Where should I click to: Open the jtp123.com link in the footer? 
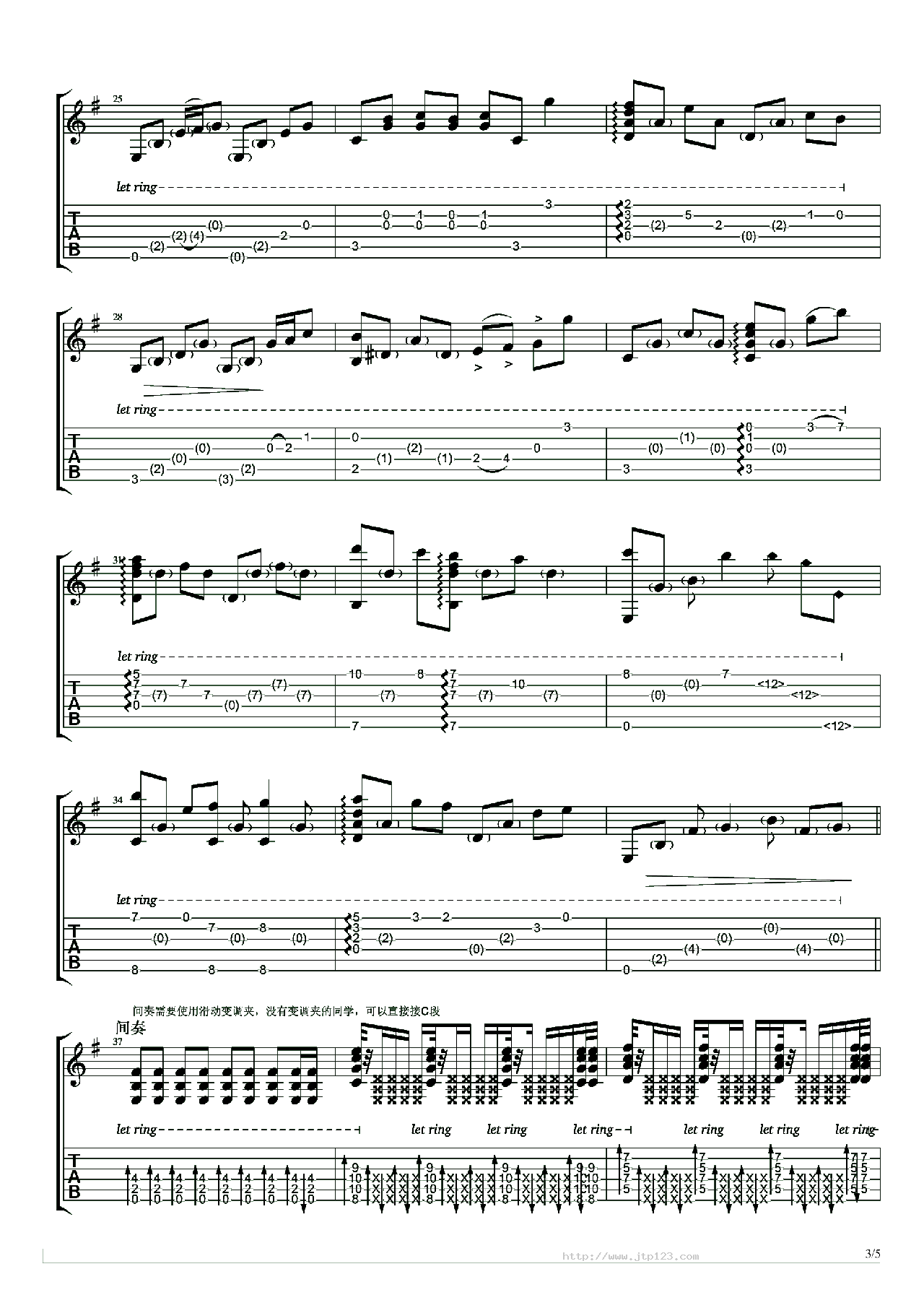[x=630, y=1256]
